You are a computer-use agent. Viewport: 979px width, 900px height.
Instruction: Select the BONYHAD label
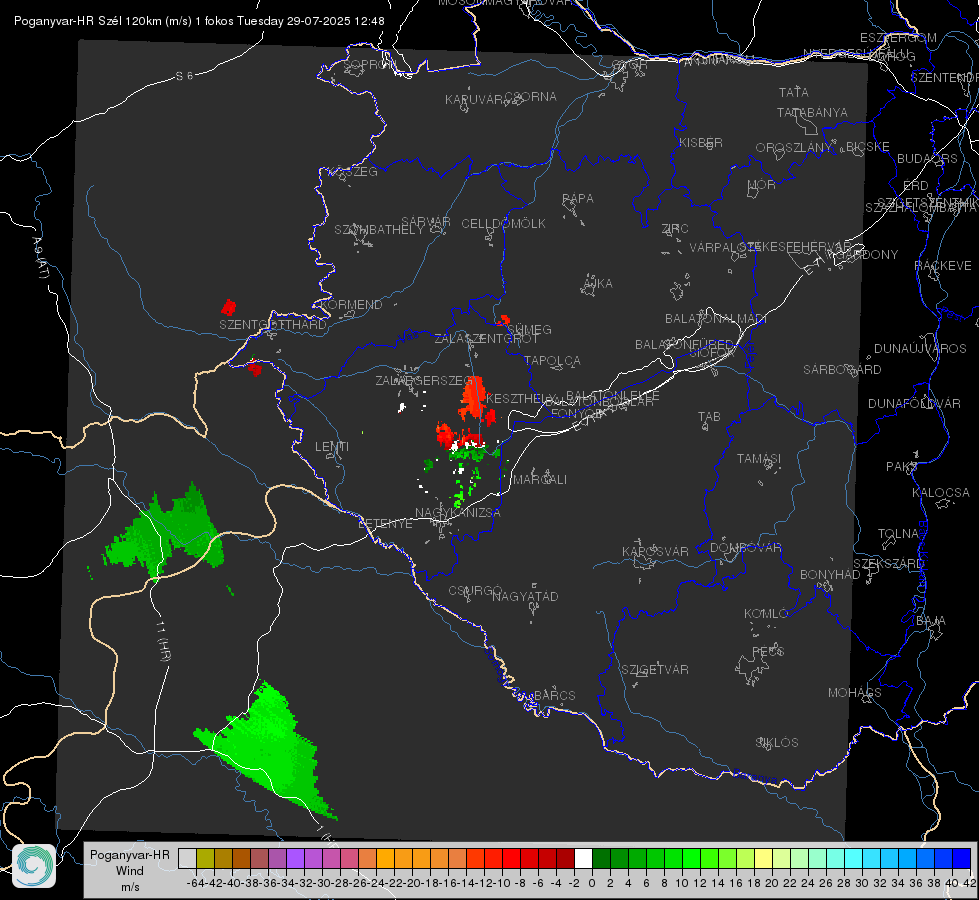tap(830, 575)
